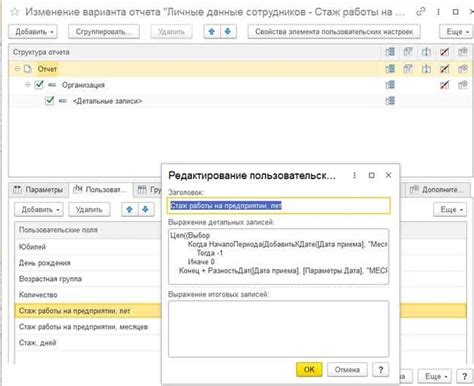Click filter icon in Отчет row

408,69
